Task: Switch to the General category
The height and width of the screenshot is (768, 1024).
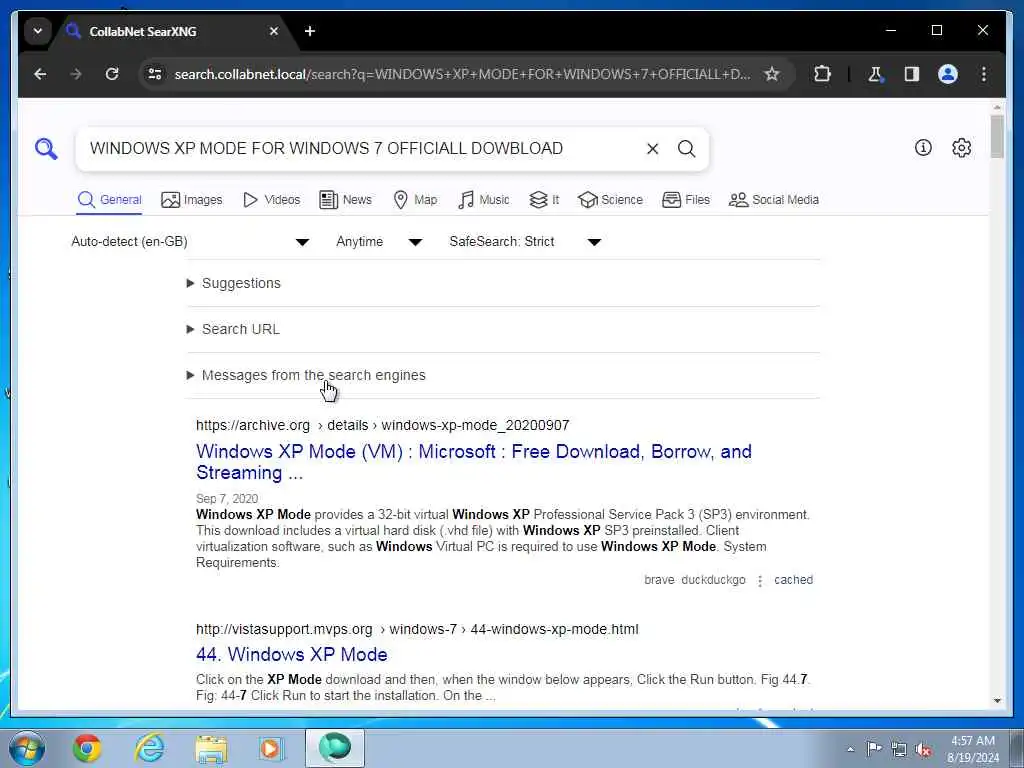Action: coord(109,200)
